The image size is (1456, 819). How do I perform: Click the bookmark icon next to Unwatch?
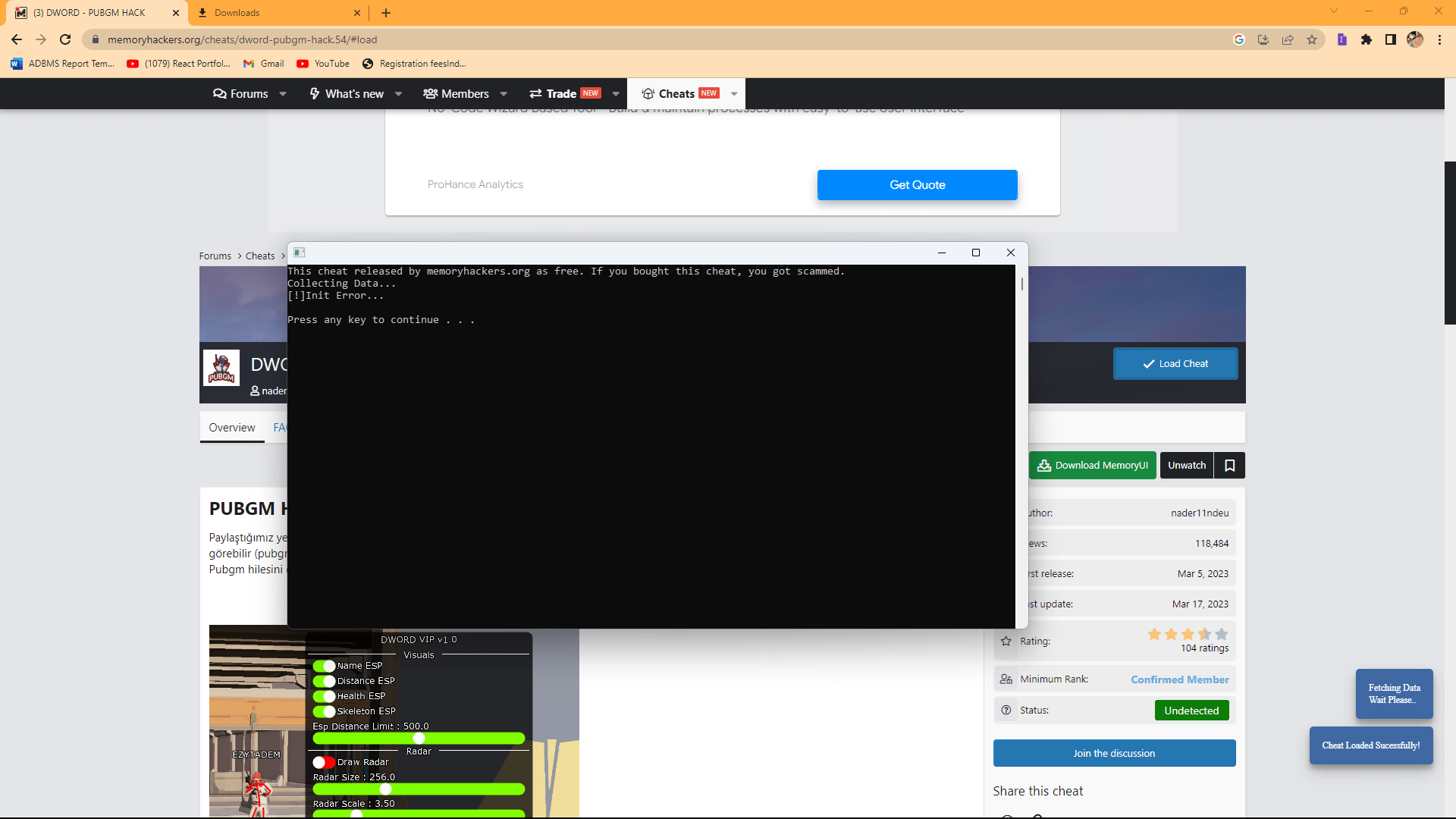tap(1230, 466)
